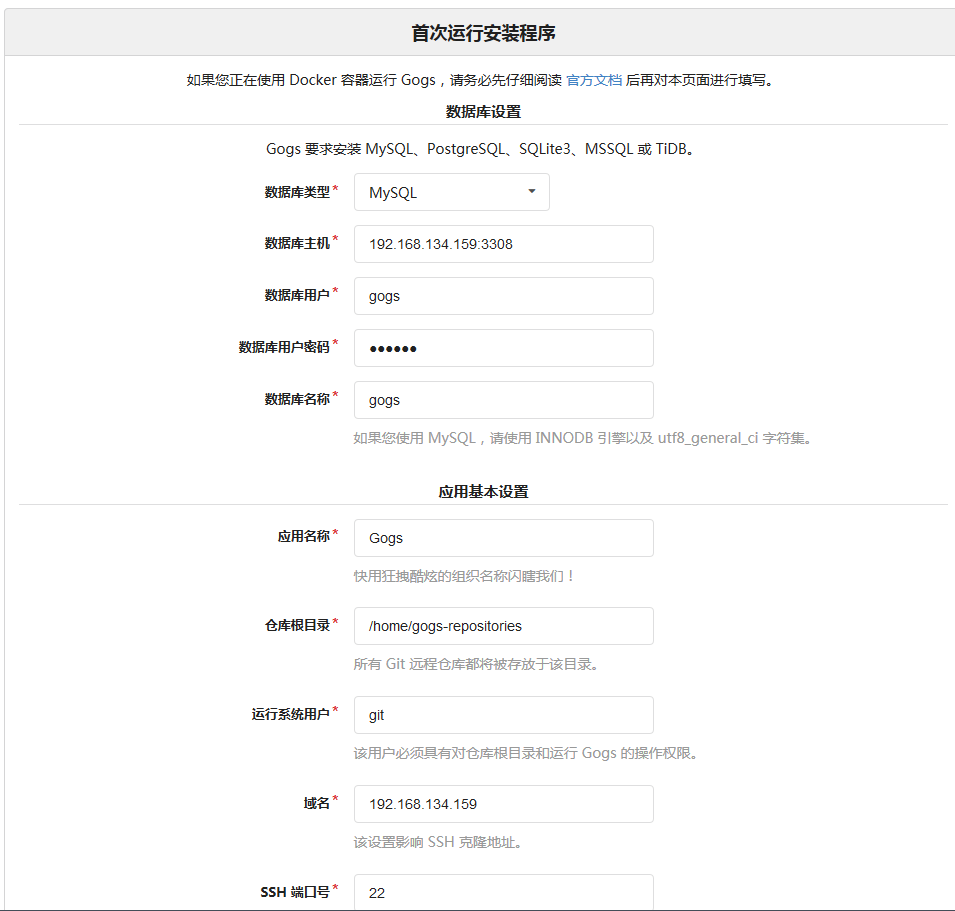The height and width of the screenshot is (911, 955).
Task: Focus the 数据库主机 input field
Action: coord(504,244)
